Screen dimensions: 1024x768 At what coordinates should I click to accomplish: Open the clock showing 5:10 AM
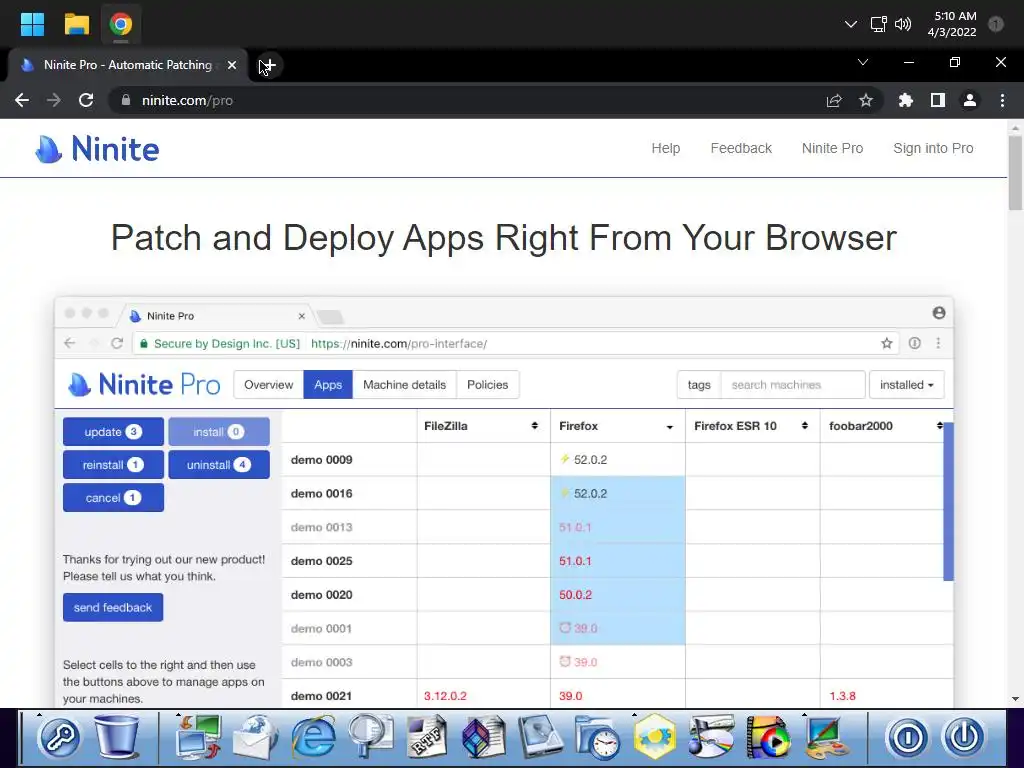tap(953, 24)
